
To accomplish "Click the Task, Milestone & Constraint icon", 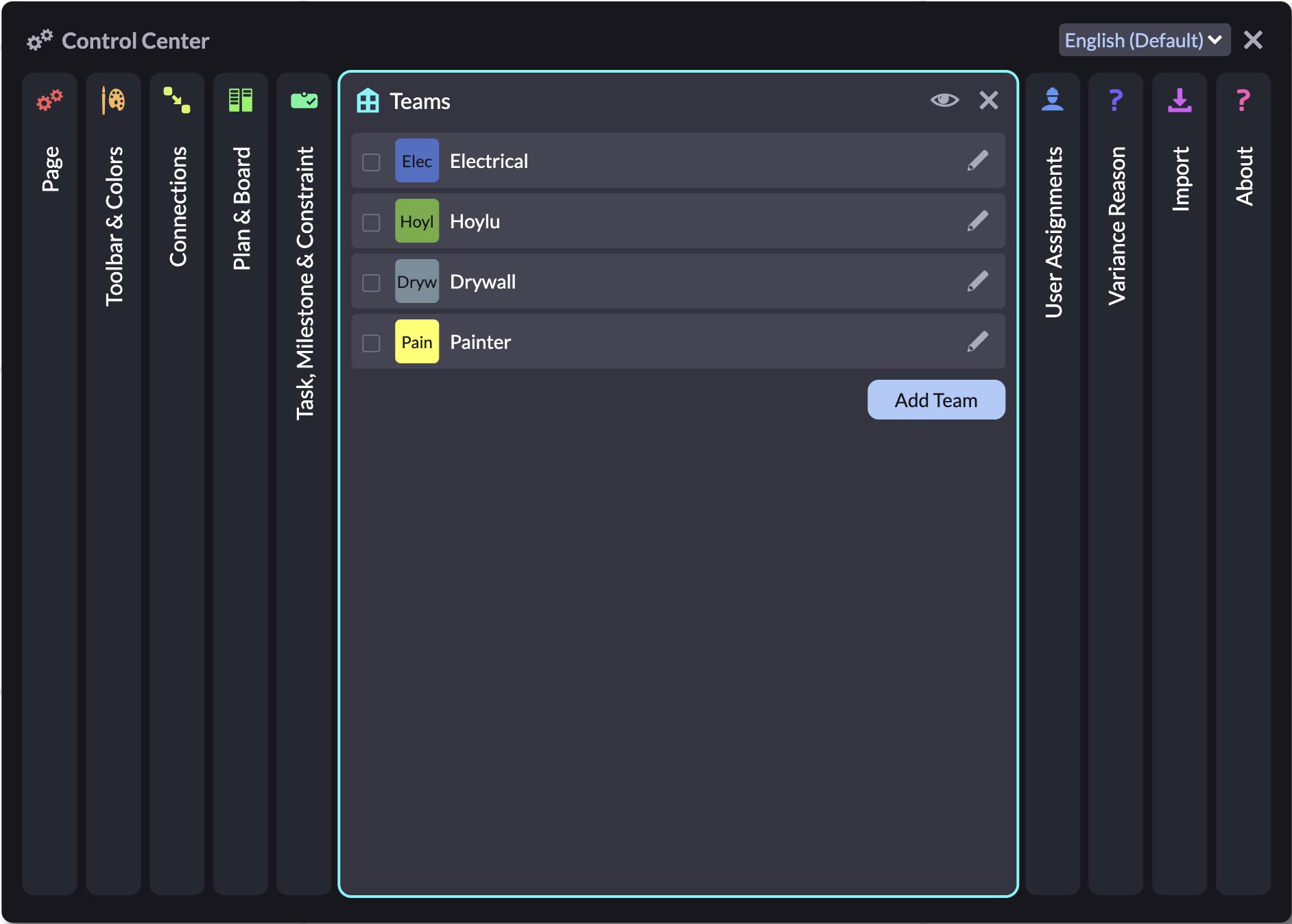I will (x=304, y=100).
